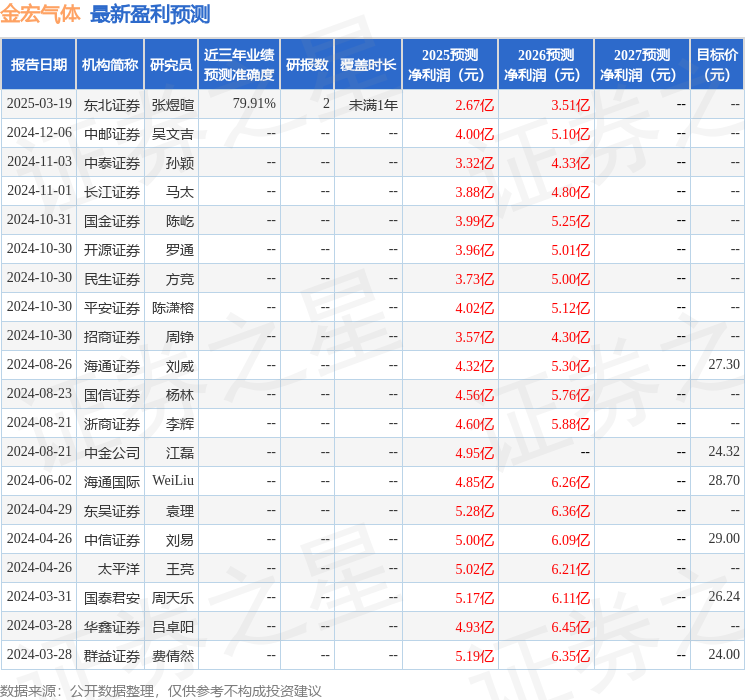Screen dimensions: 745x700
Task: Select the 目标价 column header
Action: click(717, 65)
